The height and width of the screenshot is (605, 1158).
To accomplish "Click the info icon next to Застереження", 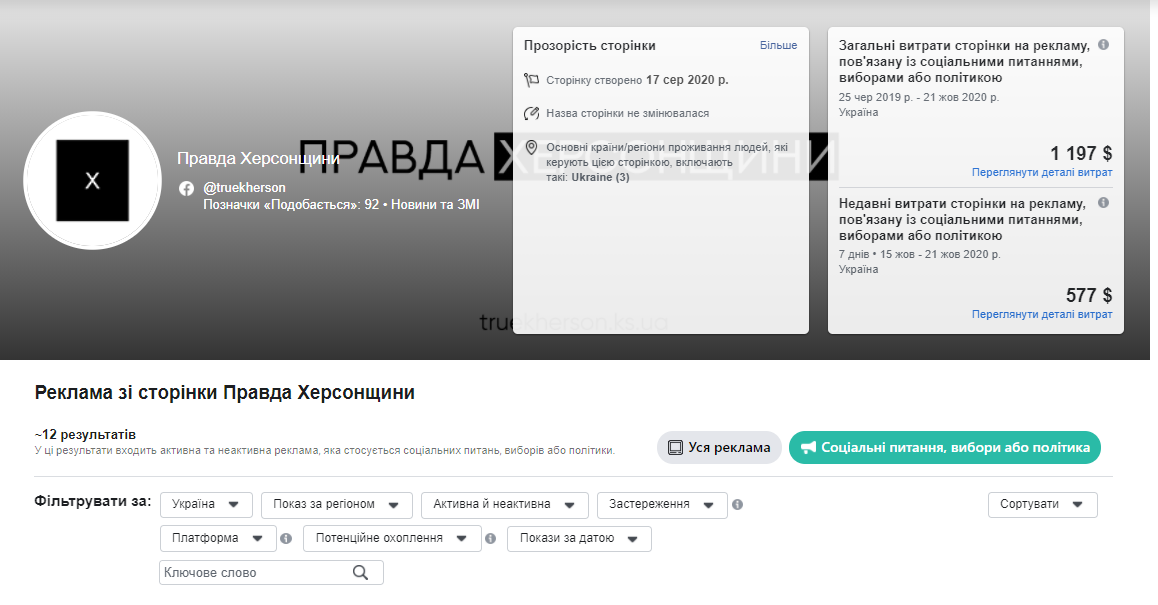I will click(x=737, y=505).
